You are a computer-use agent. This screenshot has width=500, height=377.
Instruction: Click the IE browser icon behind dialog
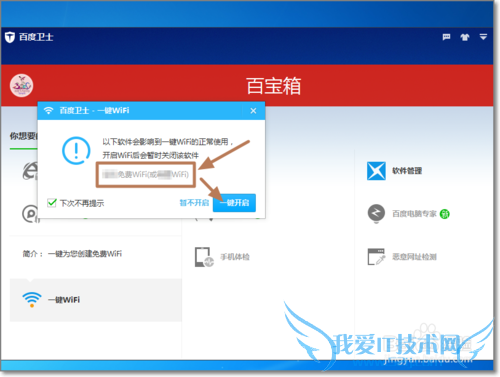[30, 171]
